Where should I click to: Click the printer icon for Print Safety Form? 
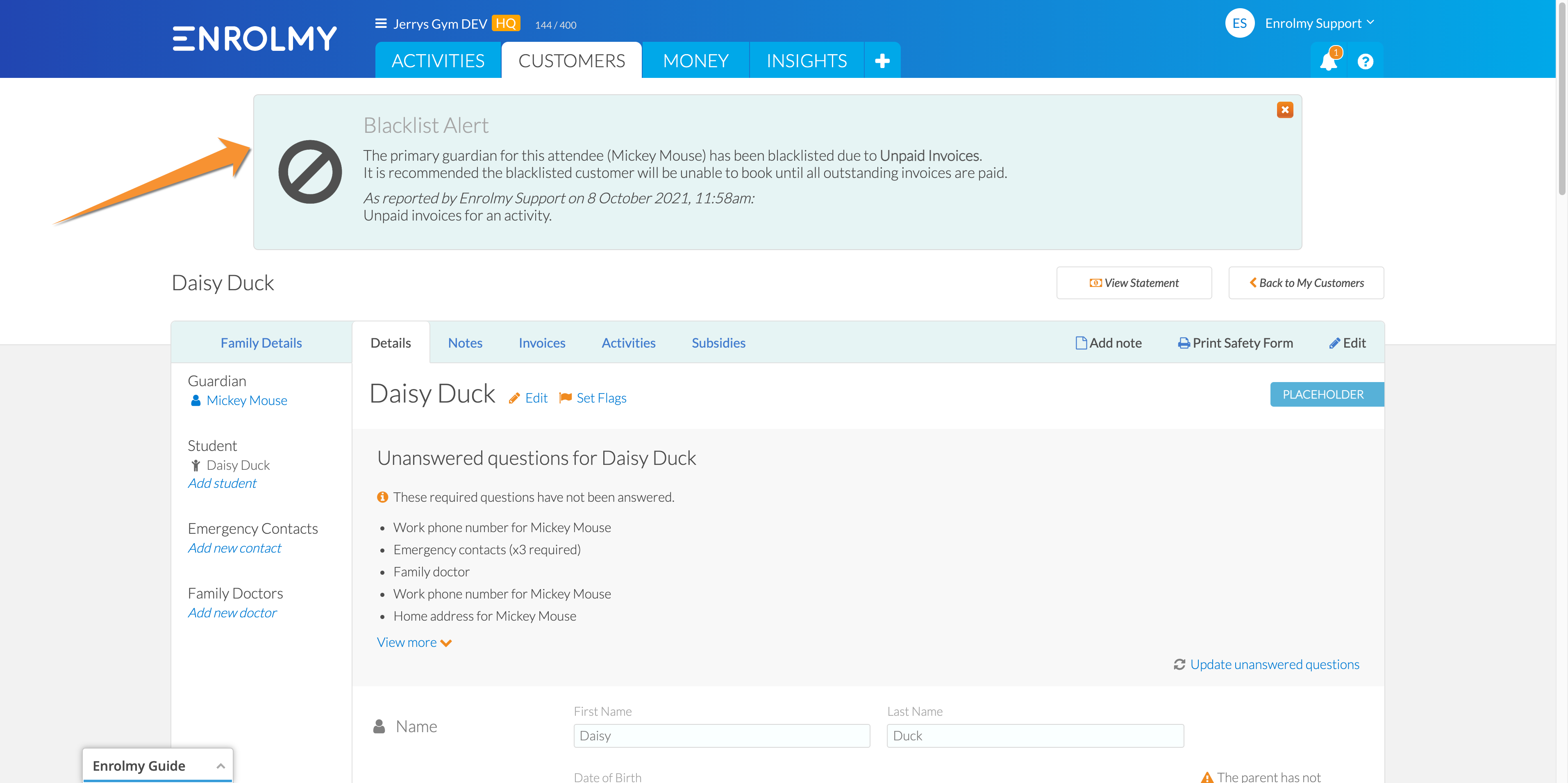(x=1184, y=343)
